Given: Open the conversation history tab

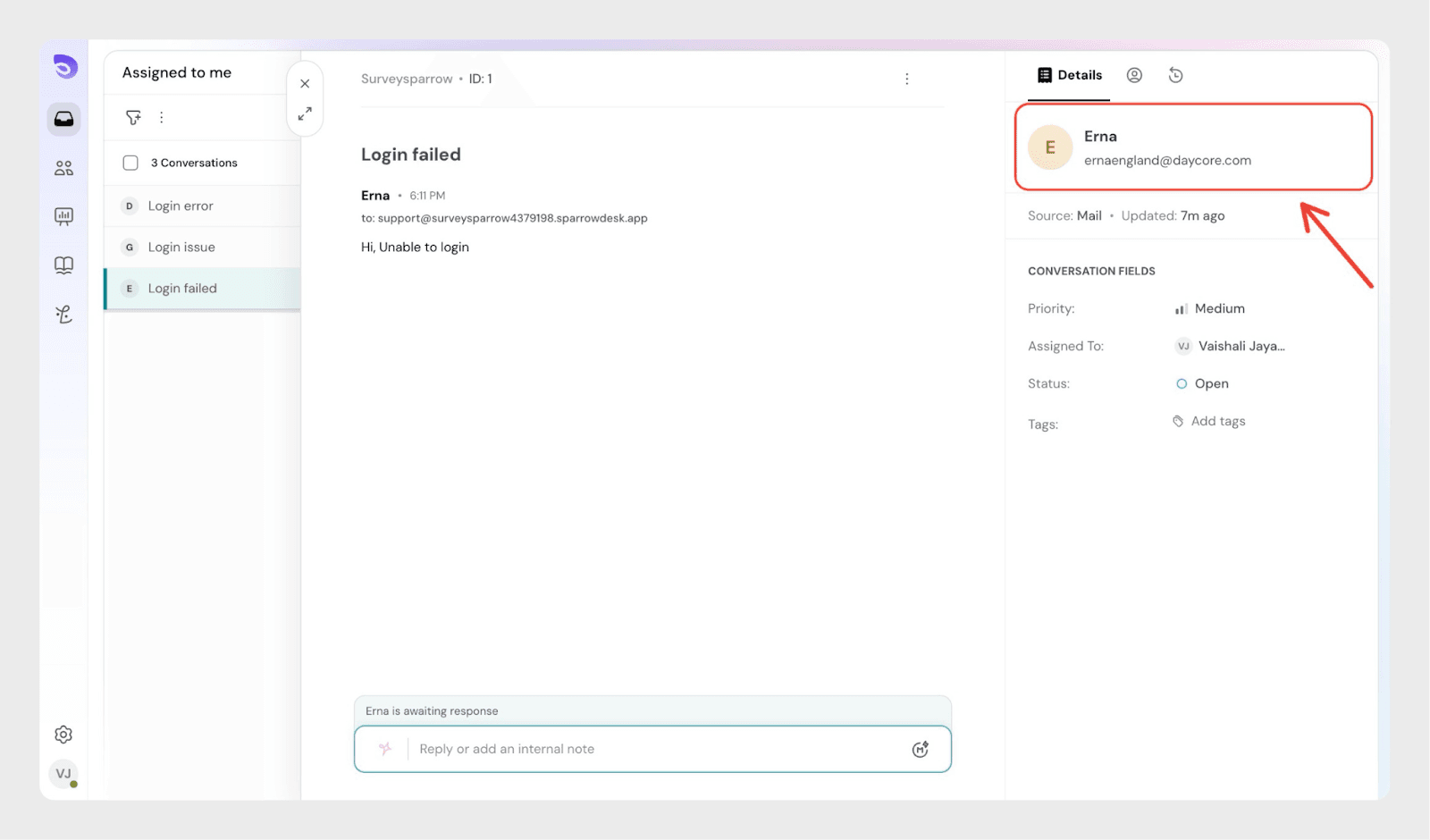Looking at the screenshot, I should coord(1175,75).
